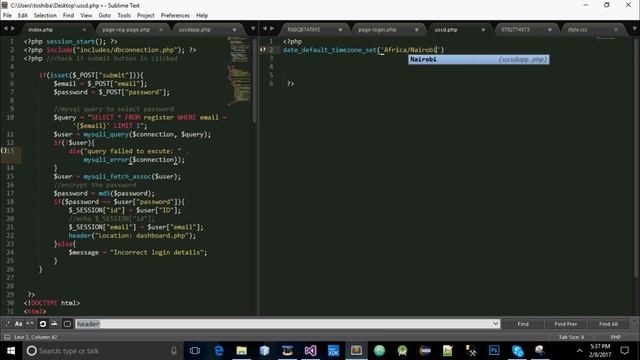This screenshot has width=640, height=360.
Task: Toggle case sensitive option (Aa)
Action: click(18, 324)
